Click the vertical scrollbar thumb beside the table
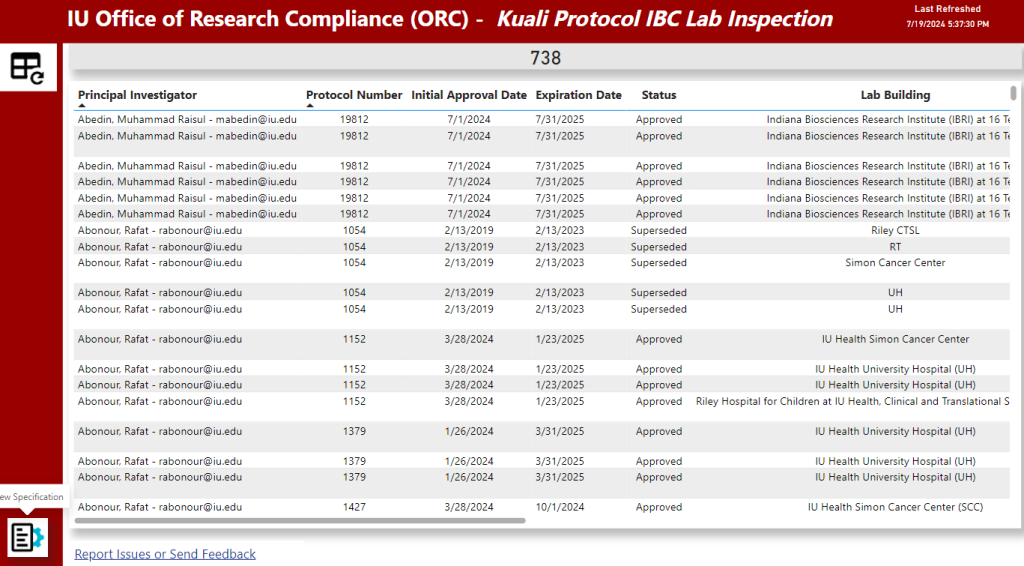The image size is (1024, 566). point(1013,93)
